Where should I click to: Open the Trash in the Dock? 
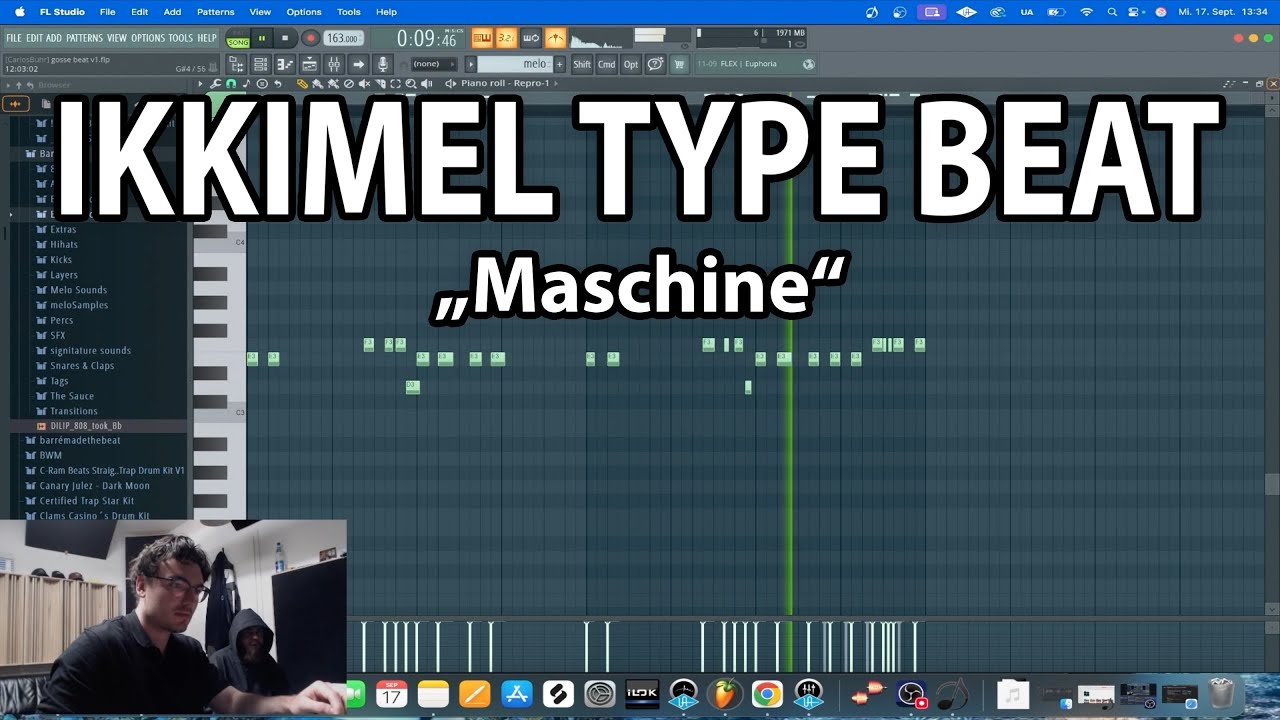[x=1221, y=694]
